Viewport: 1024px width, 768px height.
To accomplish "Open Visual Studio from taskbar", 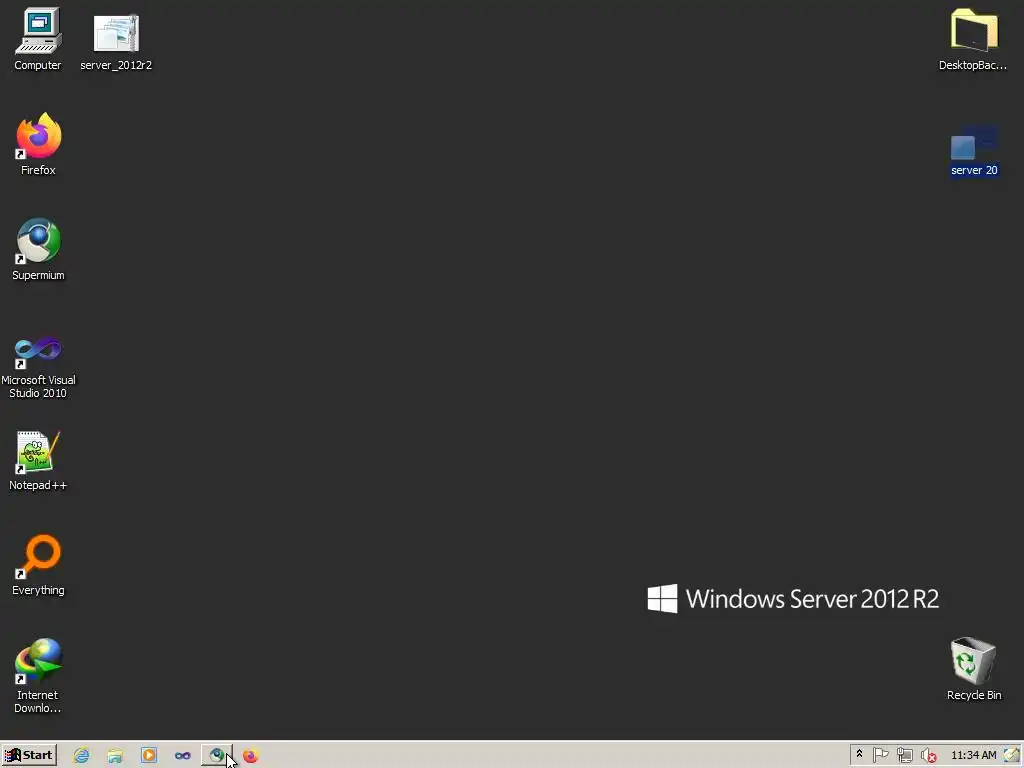I will tap(183, 756).
